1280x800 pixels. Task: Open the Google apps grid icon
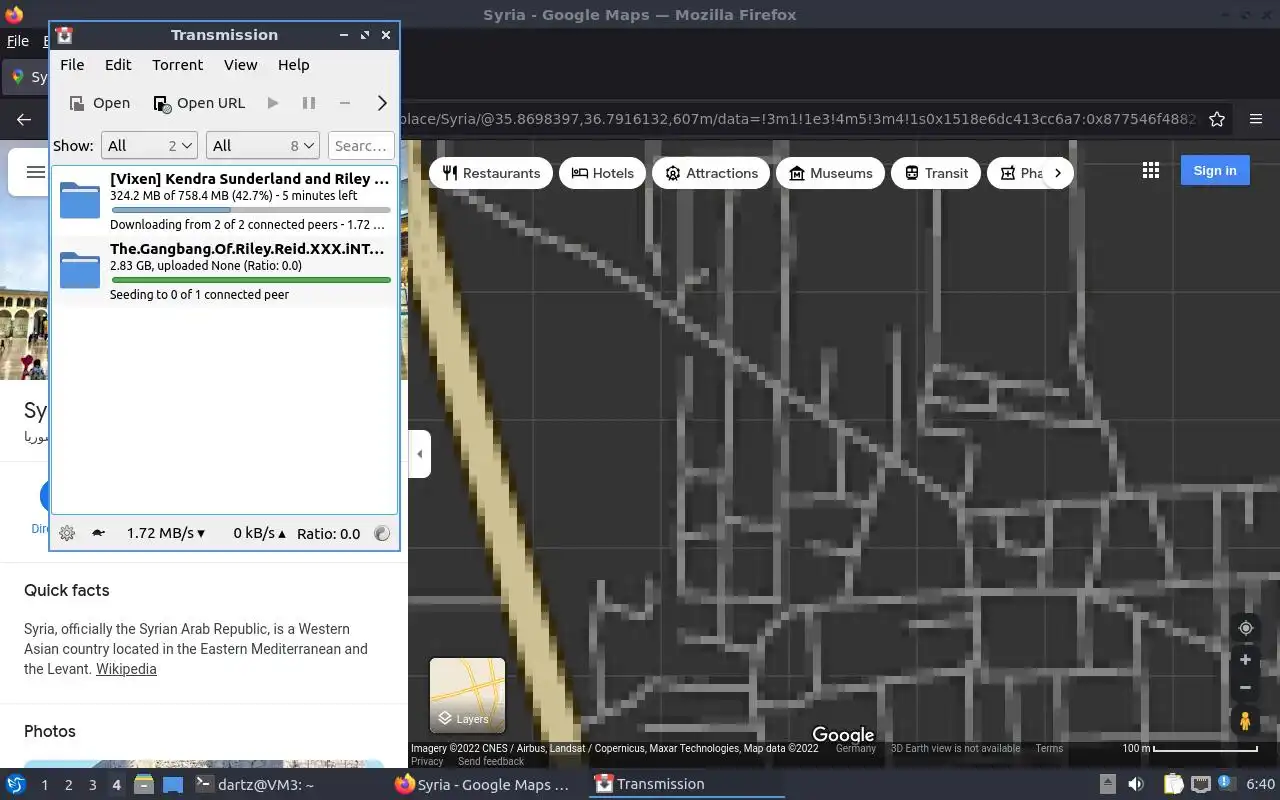pos(1151,171)
